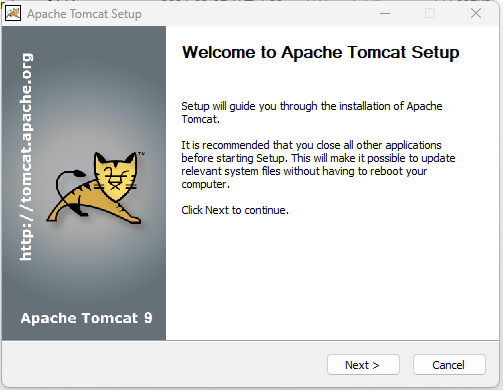The image size is (503, 390).
Task: Cancel the Tomcat setup
Action: (x=449, y=365)
